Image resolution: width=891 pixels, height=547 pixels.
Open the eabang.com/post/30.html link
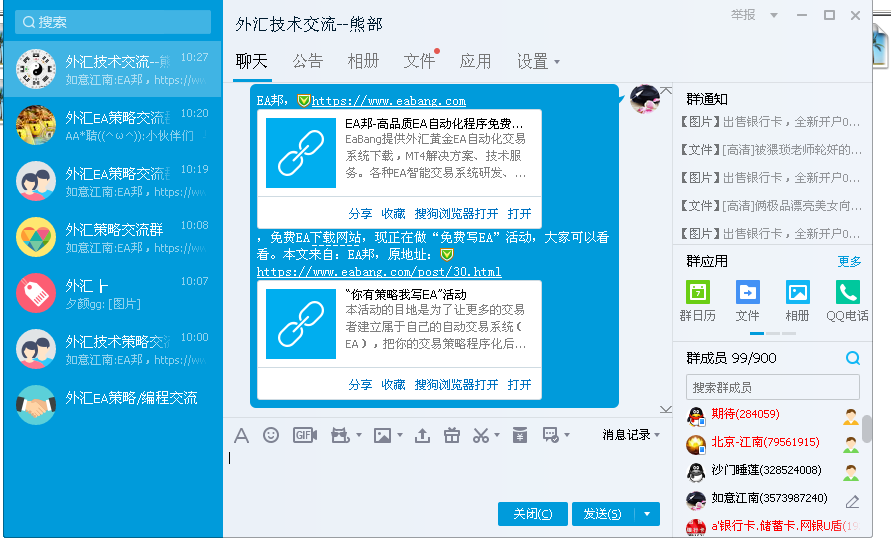(379, 272)
